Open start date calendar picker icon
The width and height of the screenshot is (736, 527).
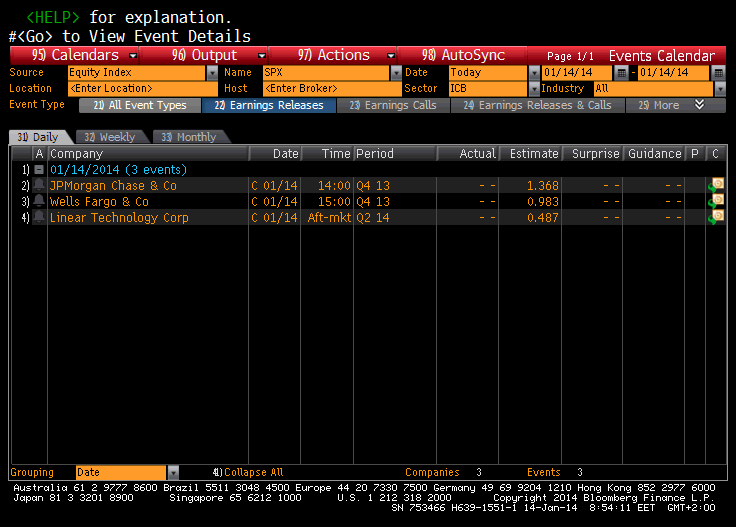(621, 72)
